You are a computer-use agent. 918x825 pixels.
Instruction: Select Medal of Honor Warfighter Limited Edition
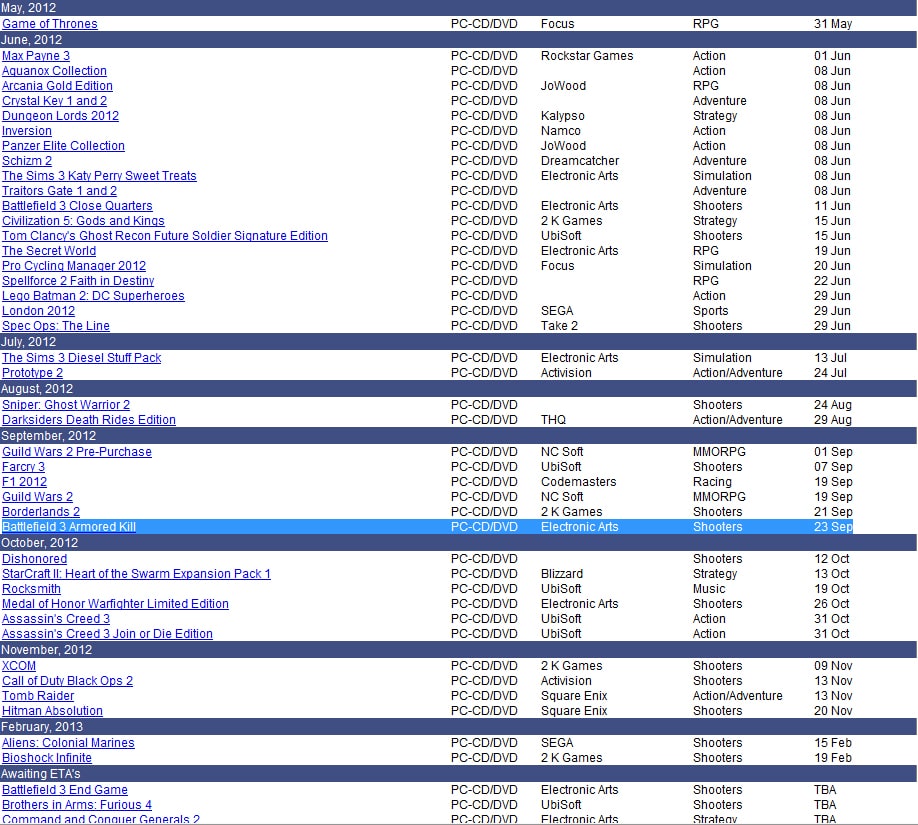pos(115,604)
